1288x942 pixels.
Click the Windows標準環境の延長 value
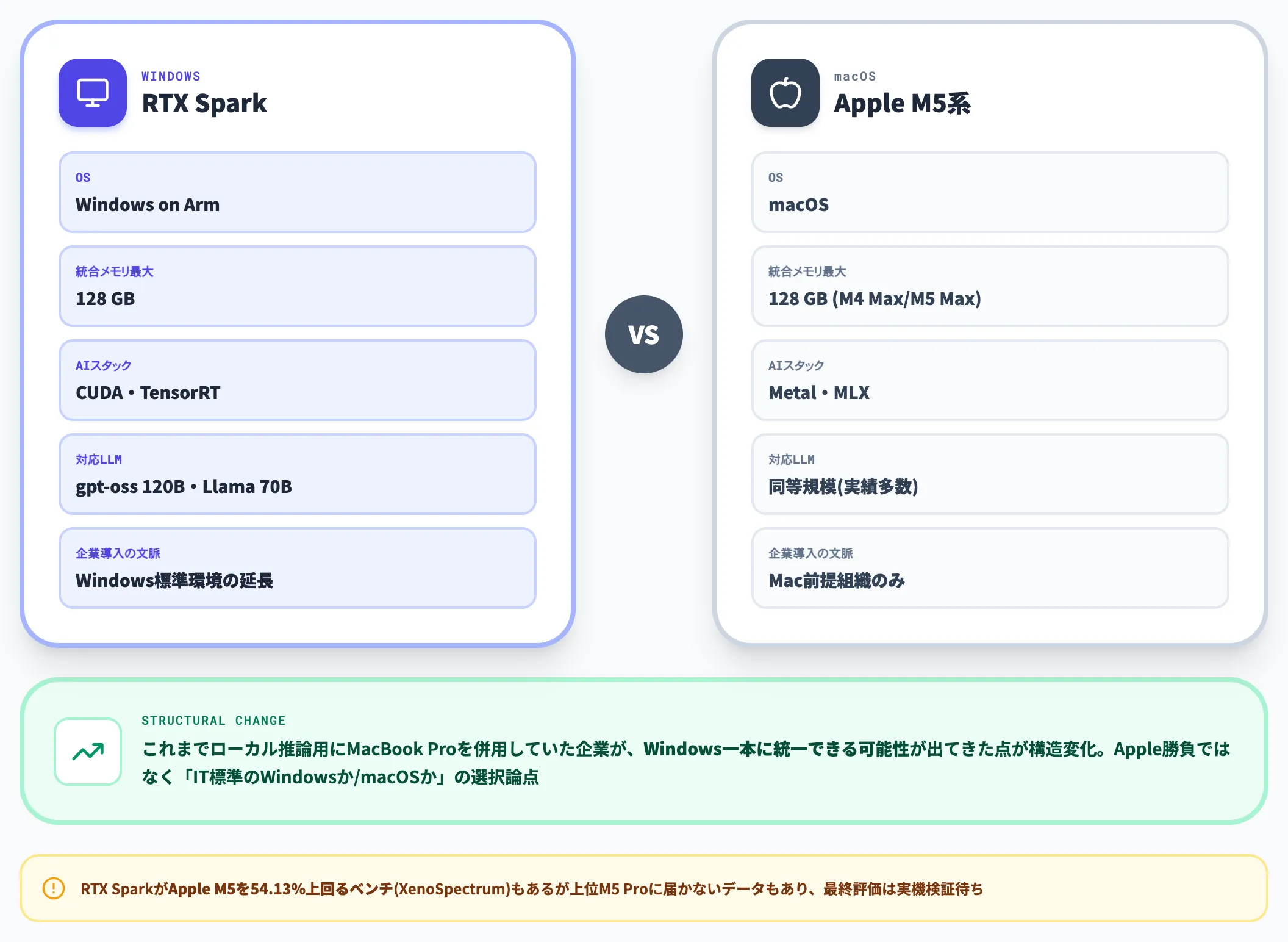click(x=174, y=580)
